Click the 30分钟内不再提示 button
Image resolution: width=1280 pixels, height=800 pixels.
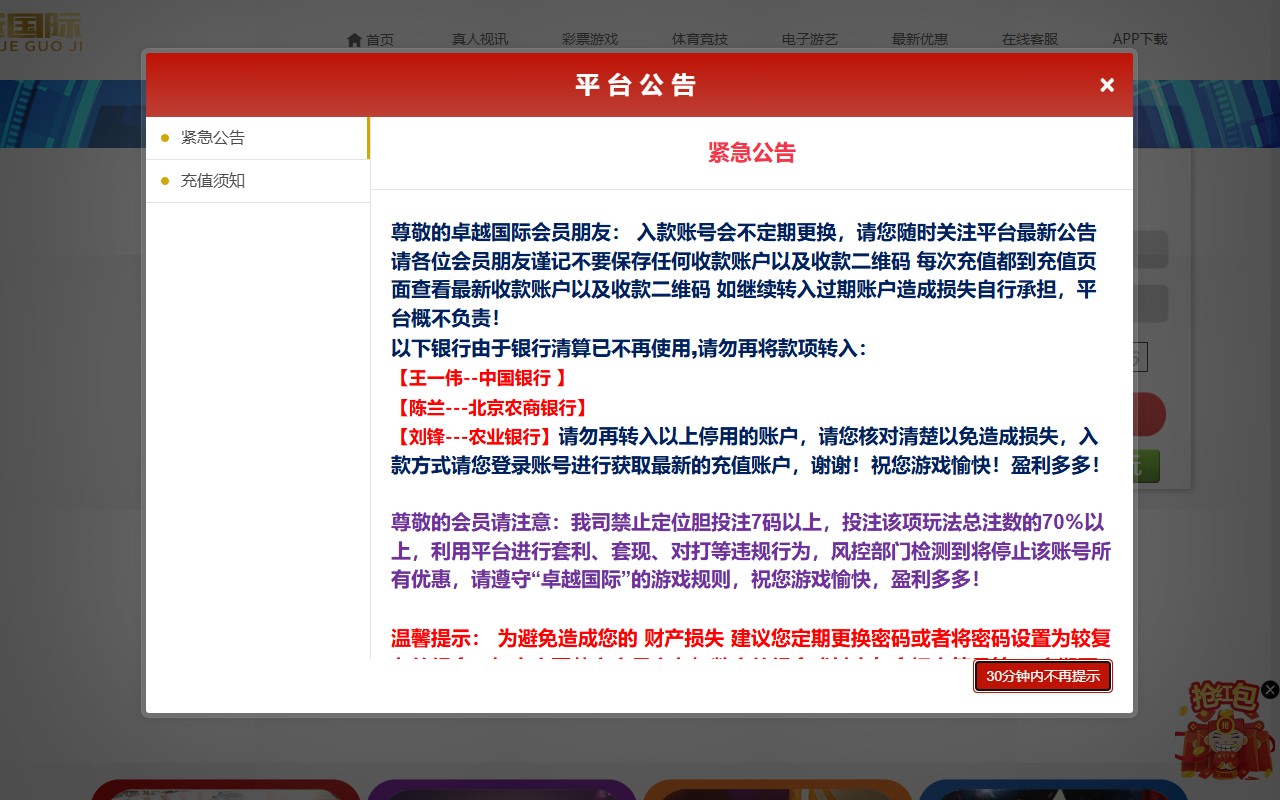click(x=1043, y=676)
